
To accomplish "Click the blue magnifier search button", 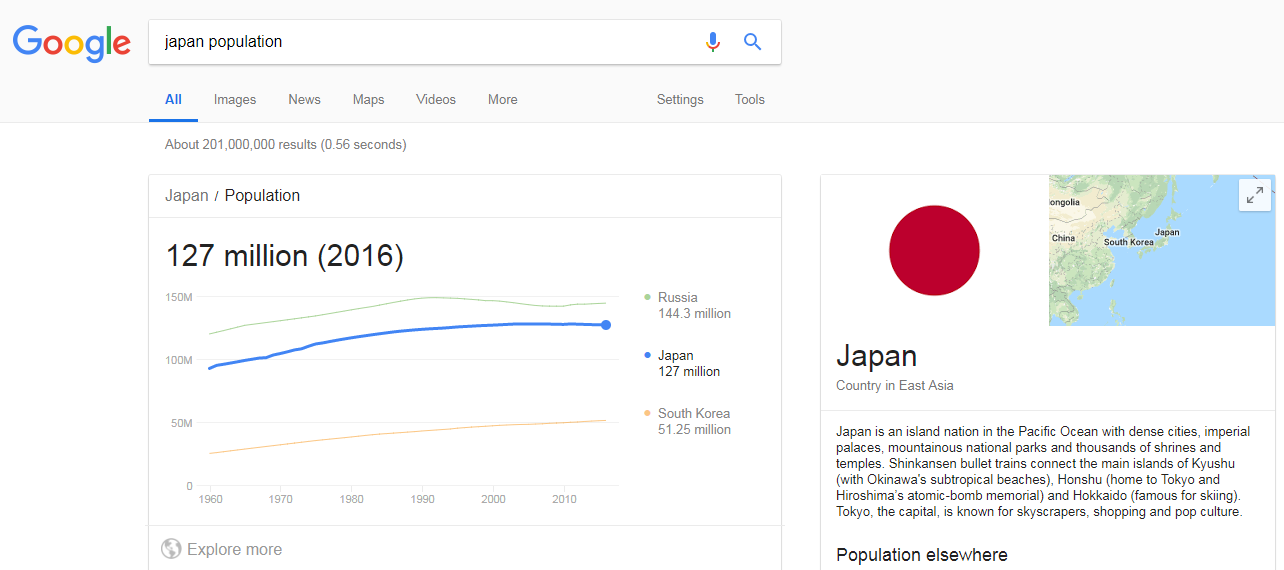I will 753,42.
